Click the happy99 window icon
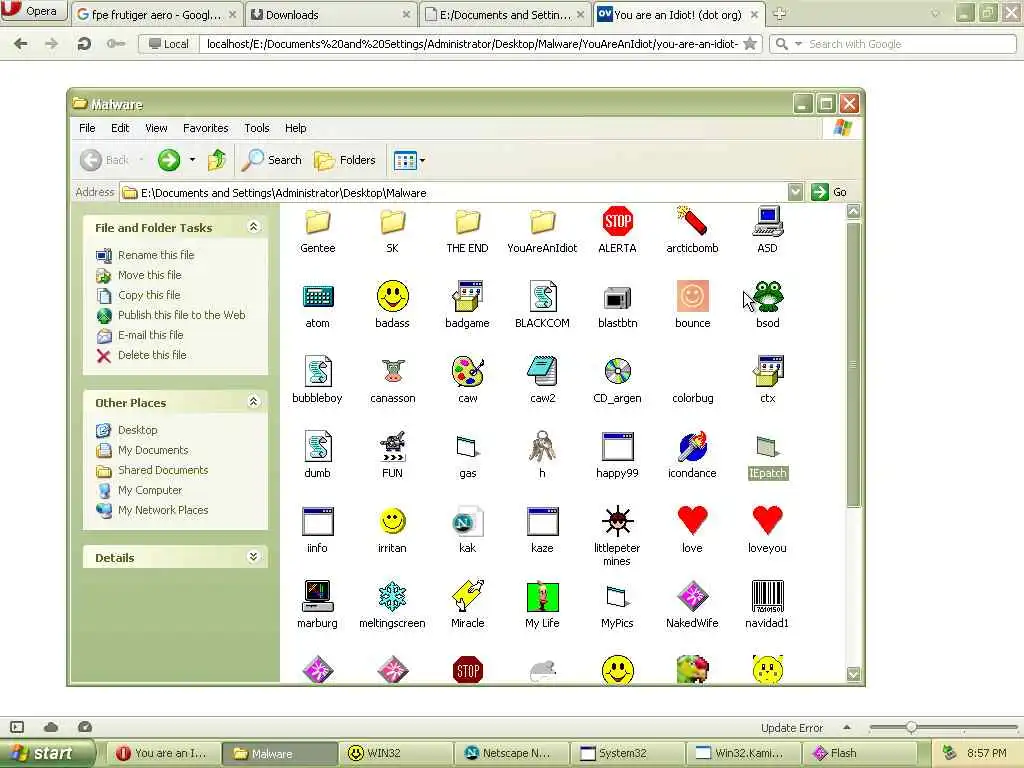Image resolution: width=1024 pixels, height=768 pixels. point(617,447)
